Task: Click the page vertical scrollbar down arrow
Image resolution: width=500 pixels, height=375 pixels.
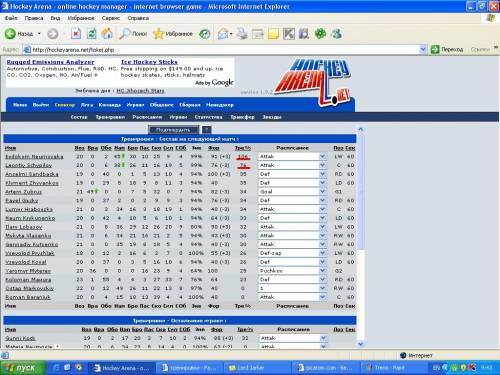Action: click(x=360, y=344)
